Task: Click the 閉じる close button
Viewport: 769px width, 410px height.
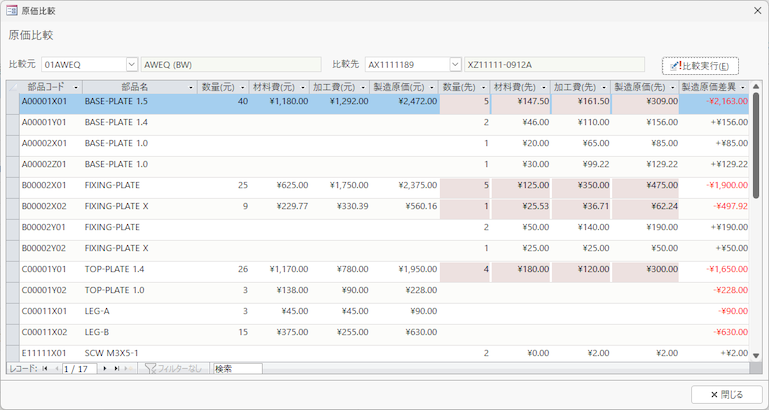Action: point(726,394)
